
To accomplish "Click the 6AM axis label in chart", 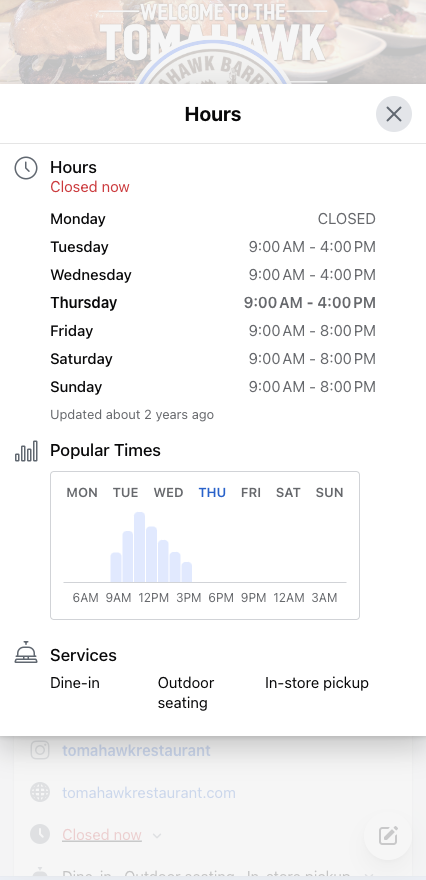I will 85,598.
